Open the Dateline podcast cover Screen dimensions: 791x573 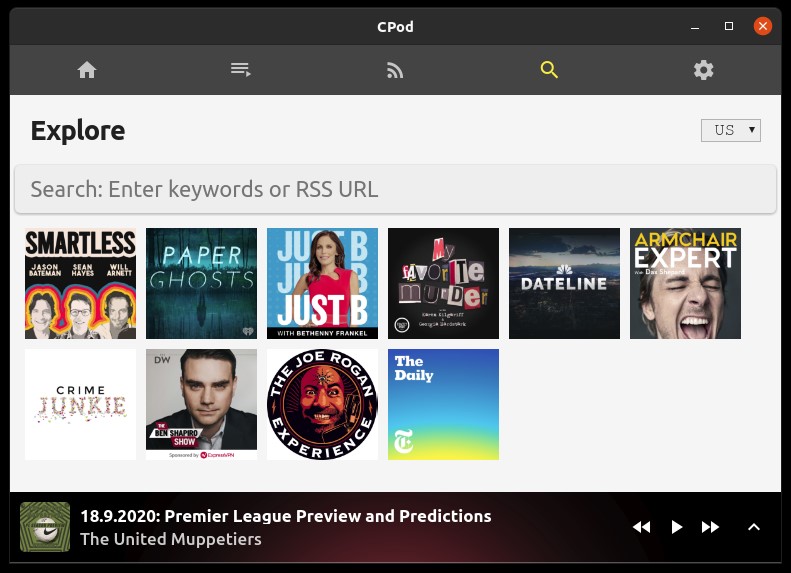[x=564, y=283]
